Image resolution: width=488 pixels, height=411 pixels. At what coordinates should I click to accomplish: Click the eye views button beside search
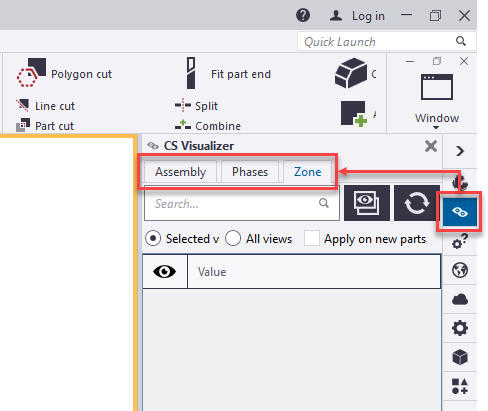(x=367, y=203)
